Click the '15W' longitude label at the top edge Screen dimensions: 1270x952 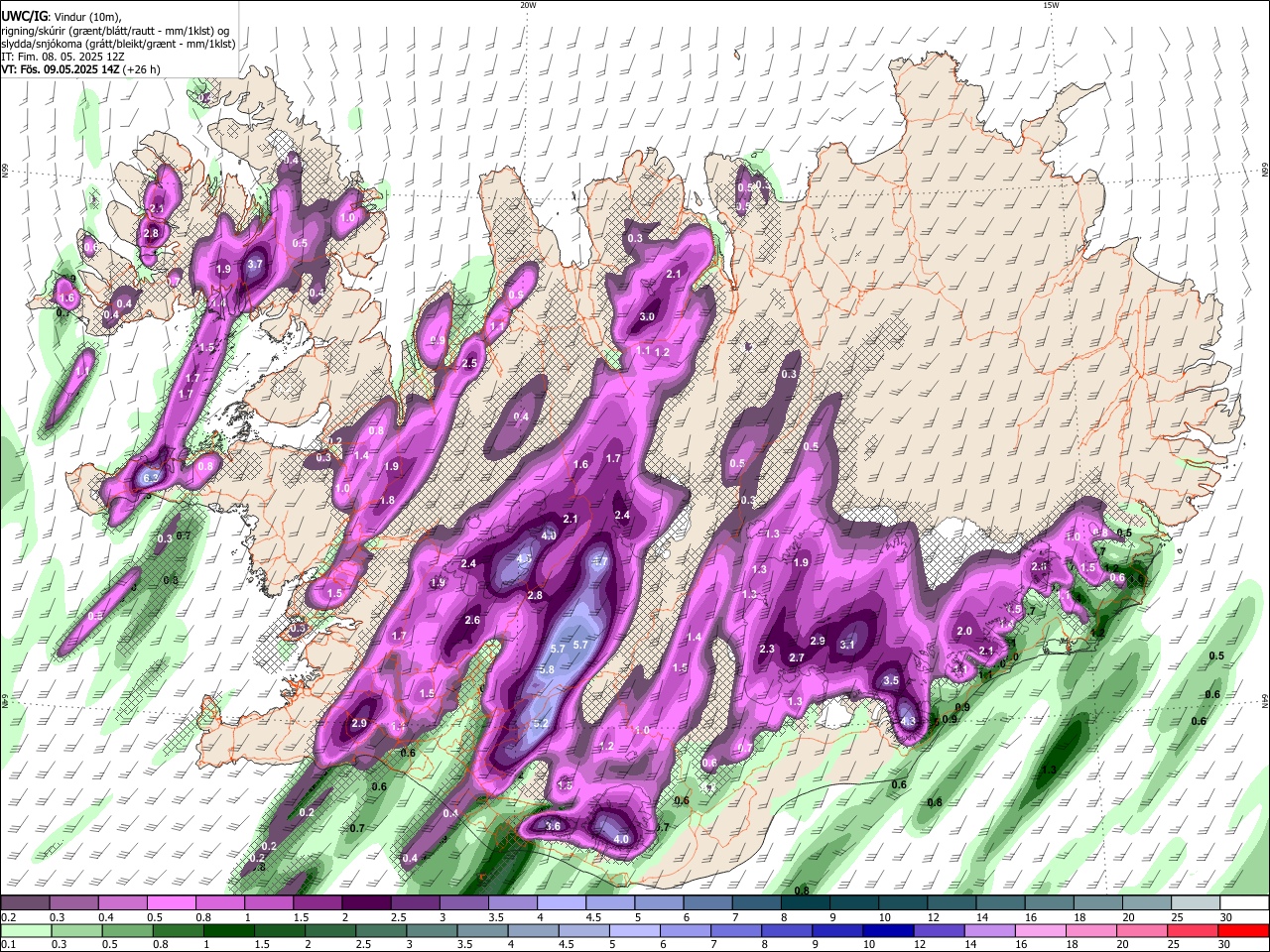point(1050,4)
